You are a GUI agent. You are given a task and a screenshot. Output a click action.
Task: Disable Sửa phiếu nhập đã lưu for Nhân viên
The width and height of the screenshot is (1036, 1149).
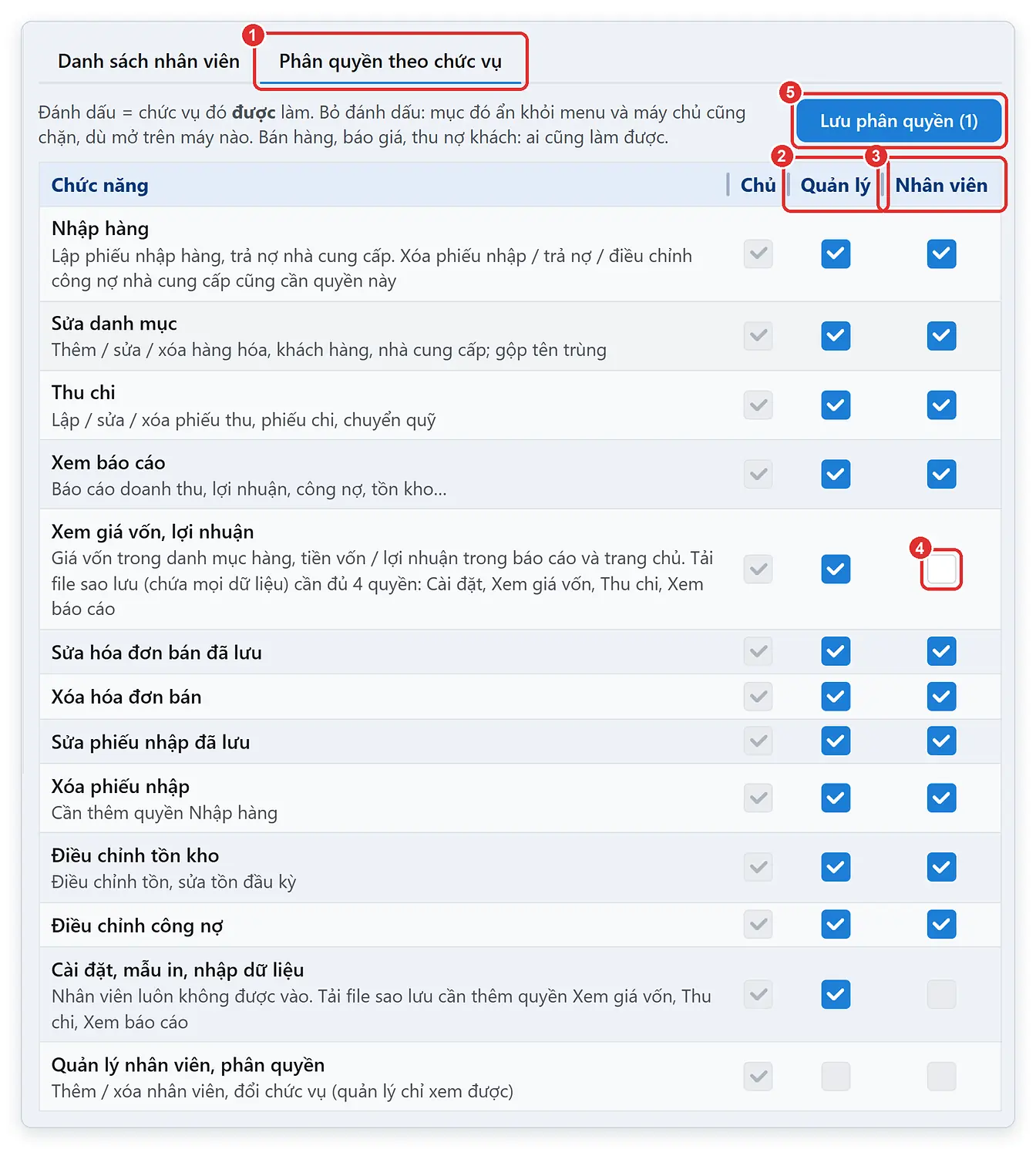point(941,741)
